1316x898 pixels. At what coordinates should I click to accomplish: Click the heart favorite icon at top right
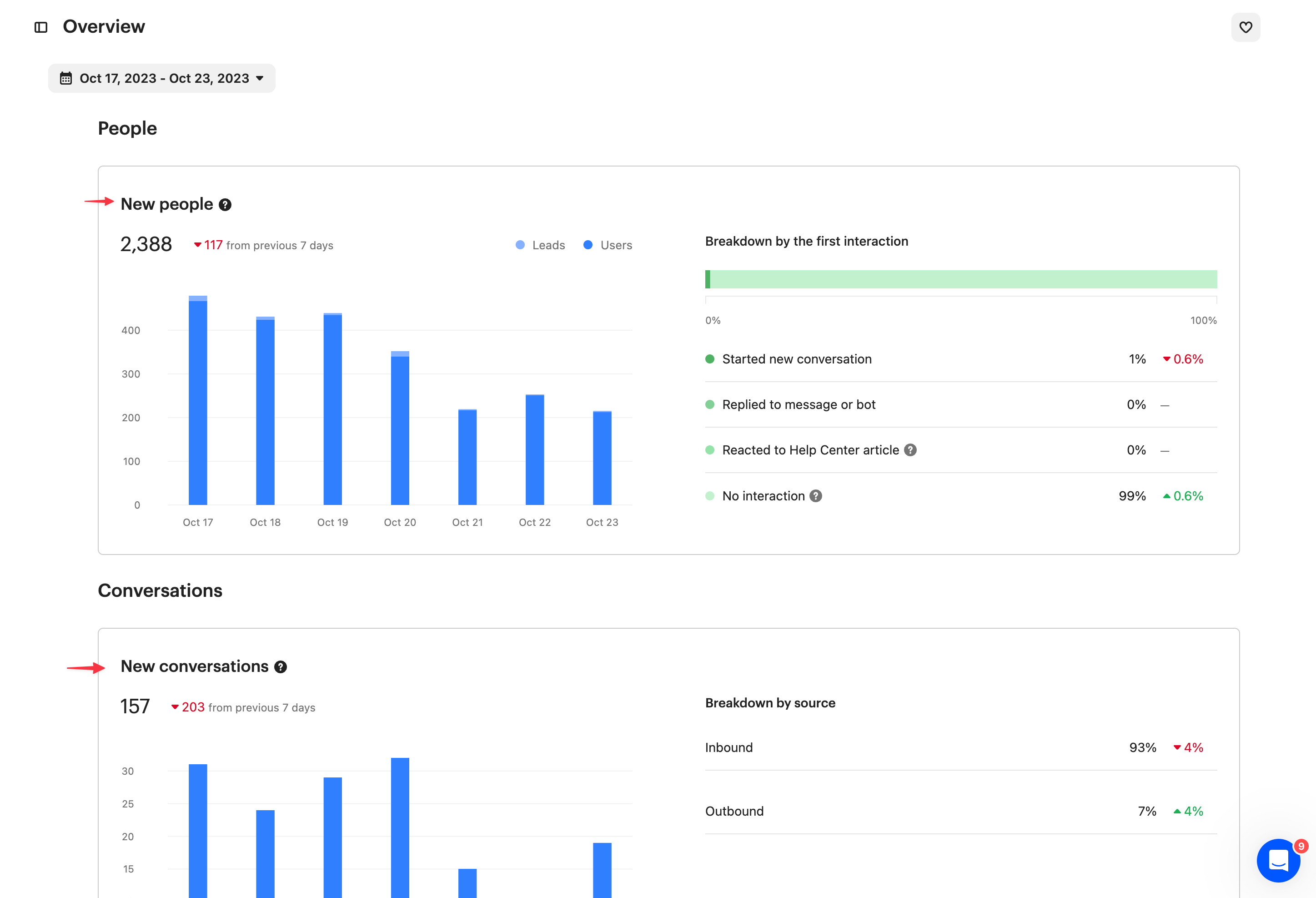(1246, 27)
